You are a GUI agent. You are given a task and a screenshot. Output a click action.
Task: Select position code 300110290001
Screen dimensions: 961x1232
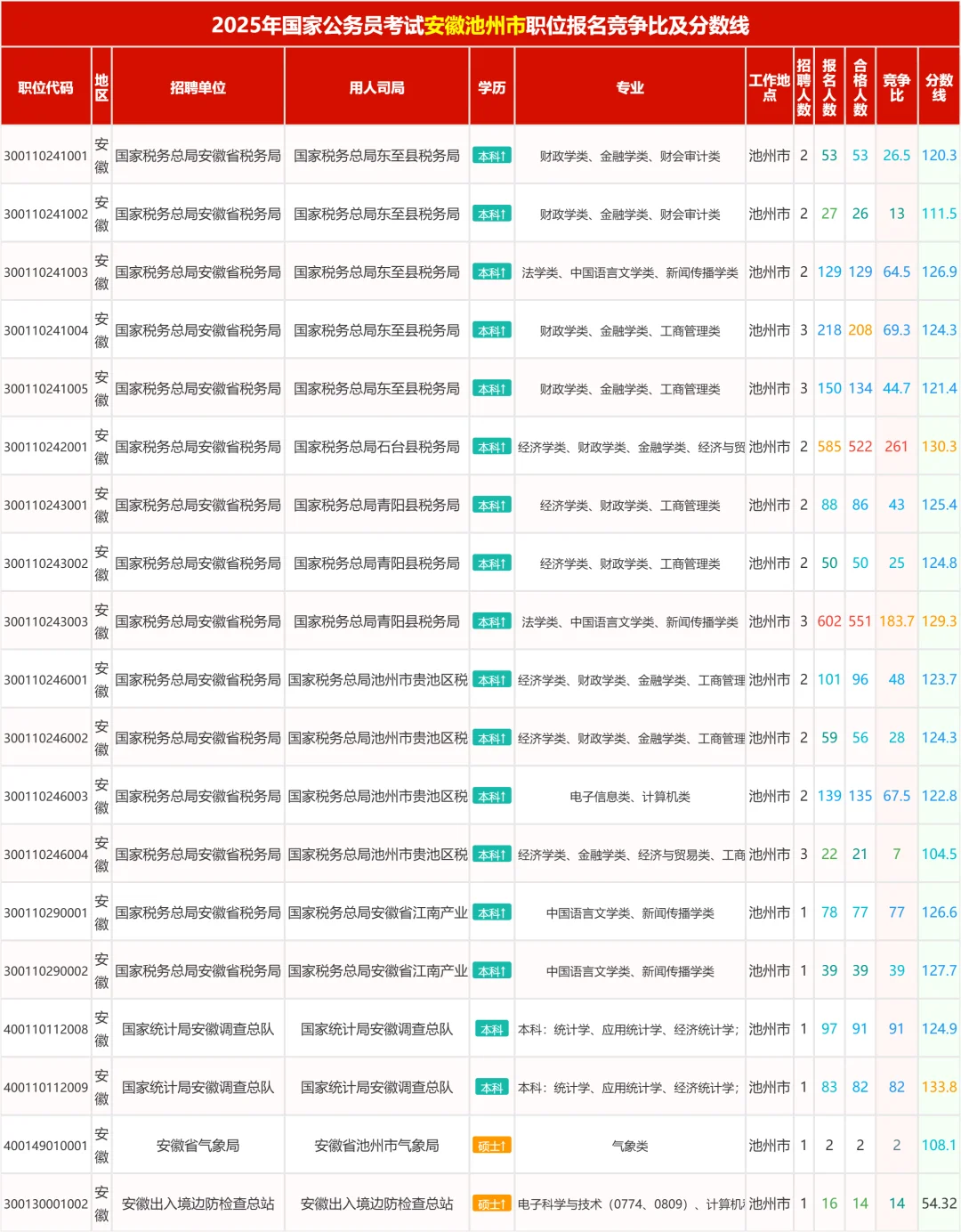45,912
